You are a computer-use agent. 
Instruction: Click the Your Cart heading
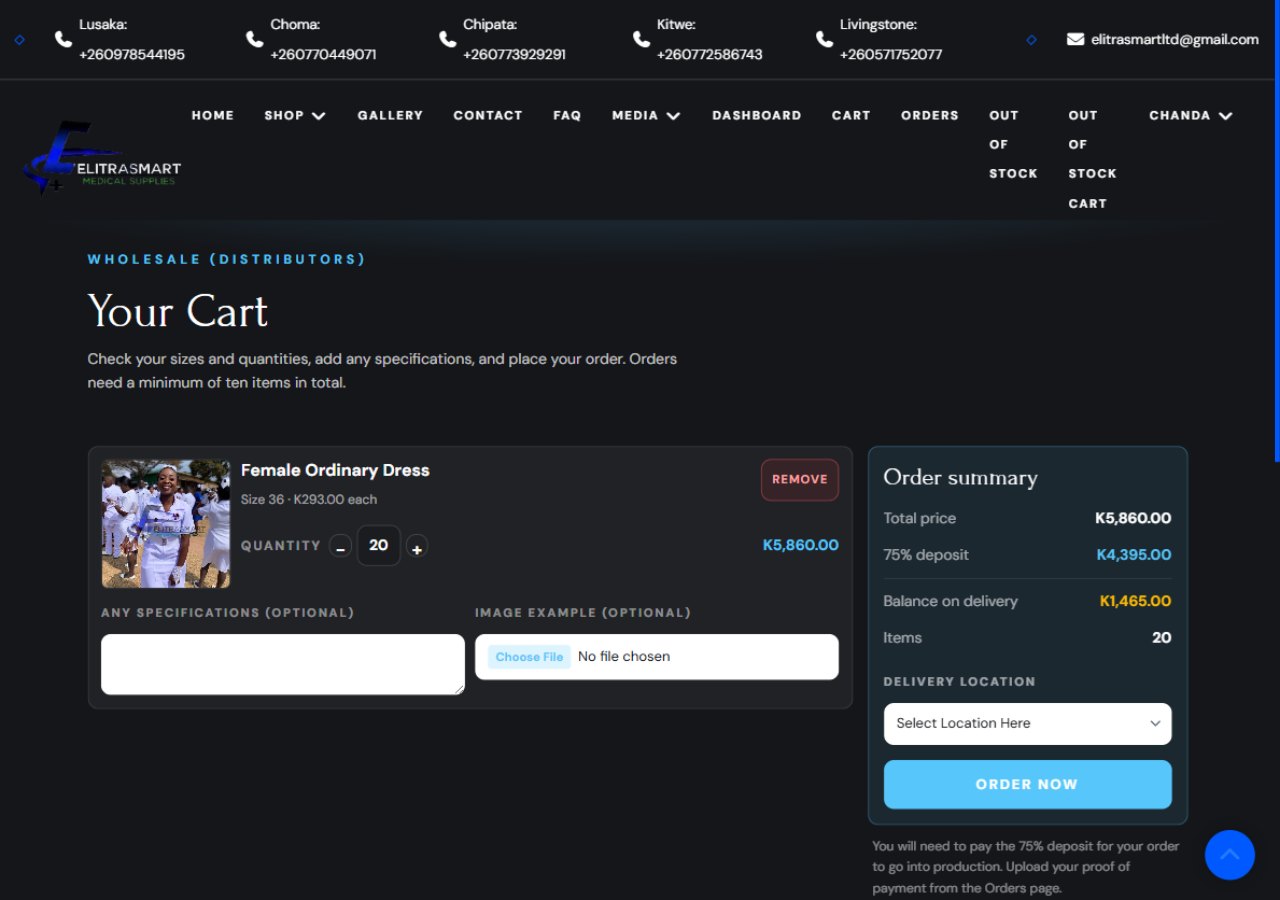178,311
